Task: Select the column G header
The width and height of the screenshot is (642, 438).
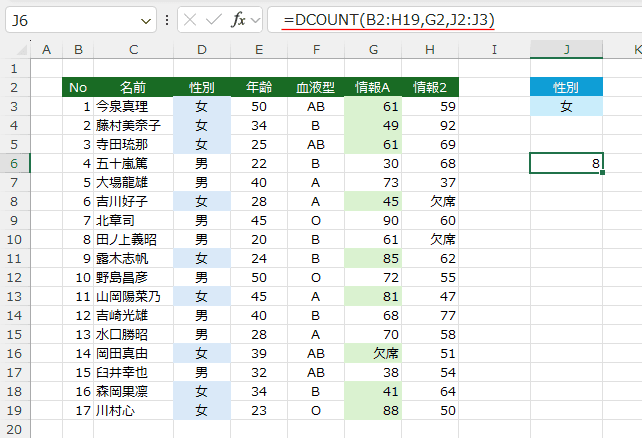Action: [373, 49]
